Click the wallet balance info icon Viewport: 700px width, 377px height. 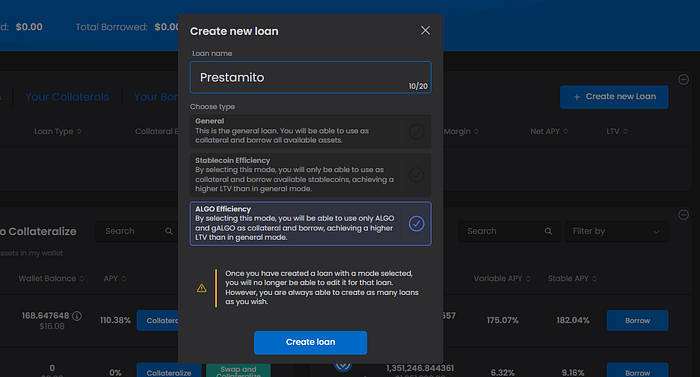[x=77, y=316]
